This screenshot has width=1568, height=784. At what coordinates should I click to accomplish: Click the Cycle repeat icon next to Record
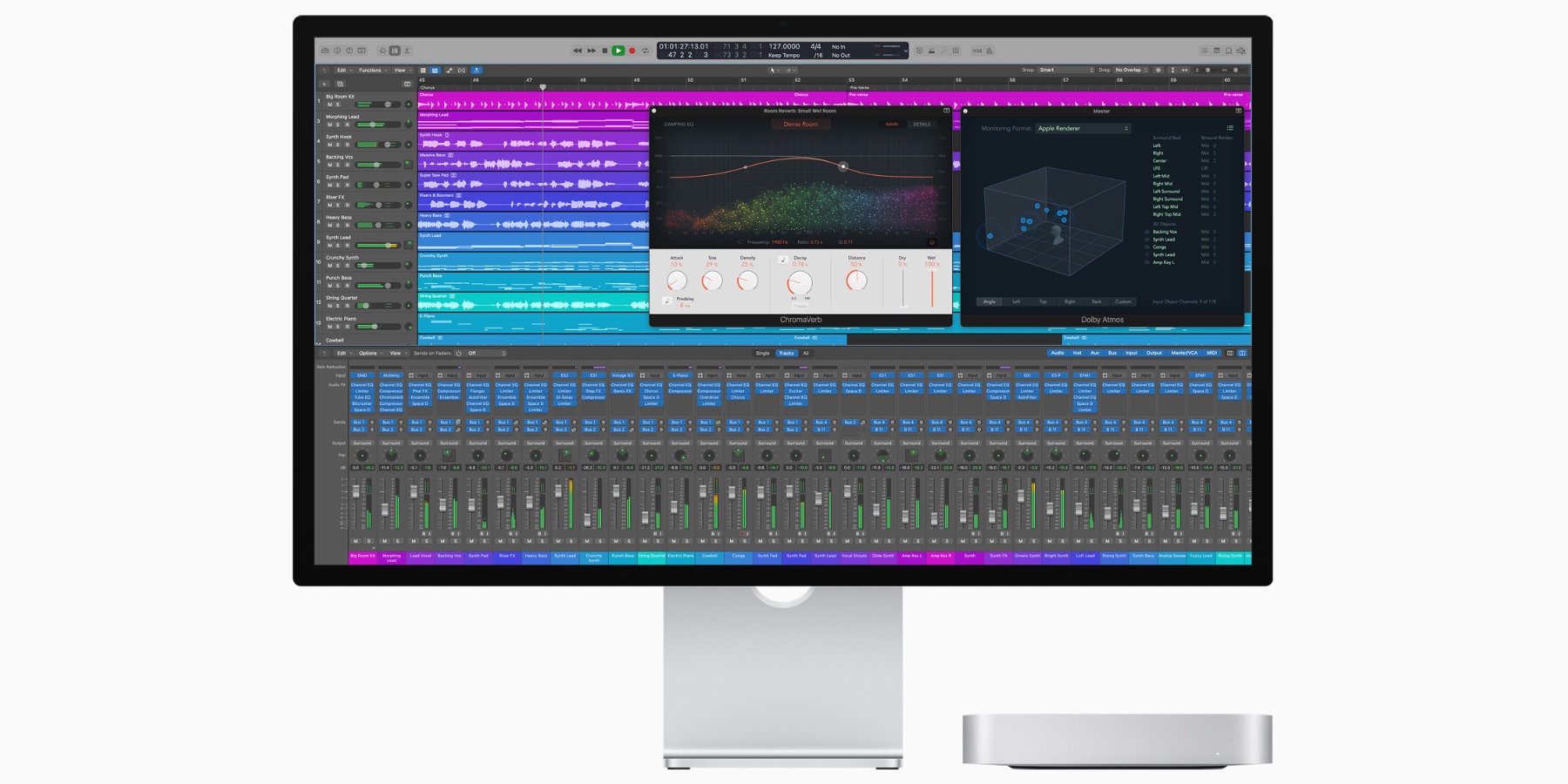[x=645, y=50]
